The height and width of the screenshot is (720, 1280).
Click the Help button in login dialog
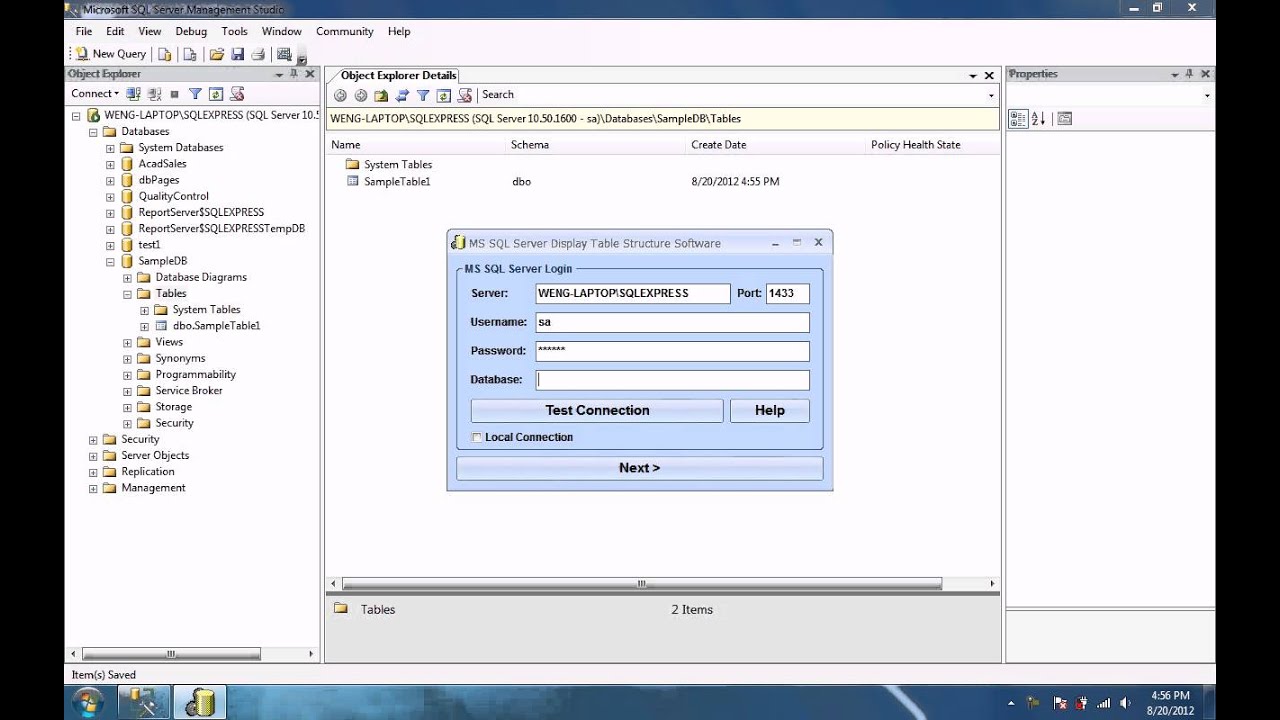coord(770,410)
